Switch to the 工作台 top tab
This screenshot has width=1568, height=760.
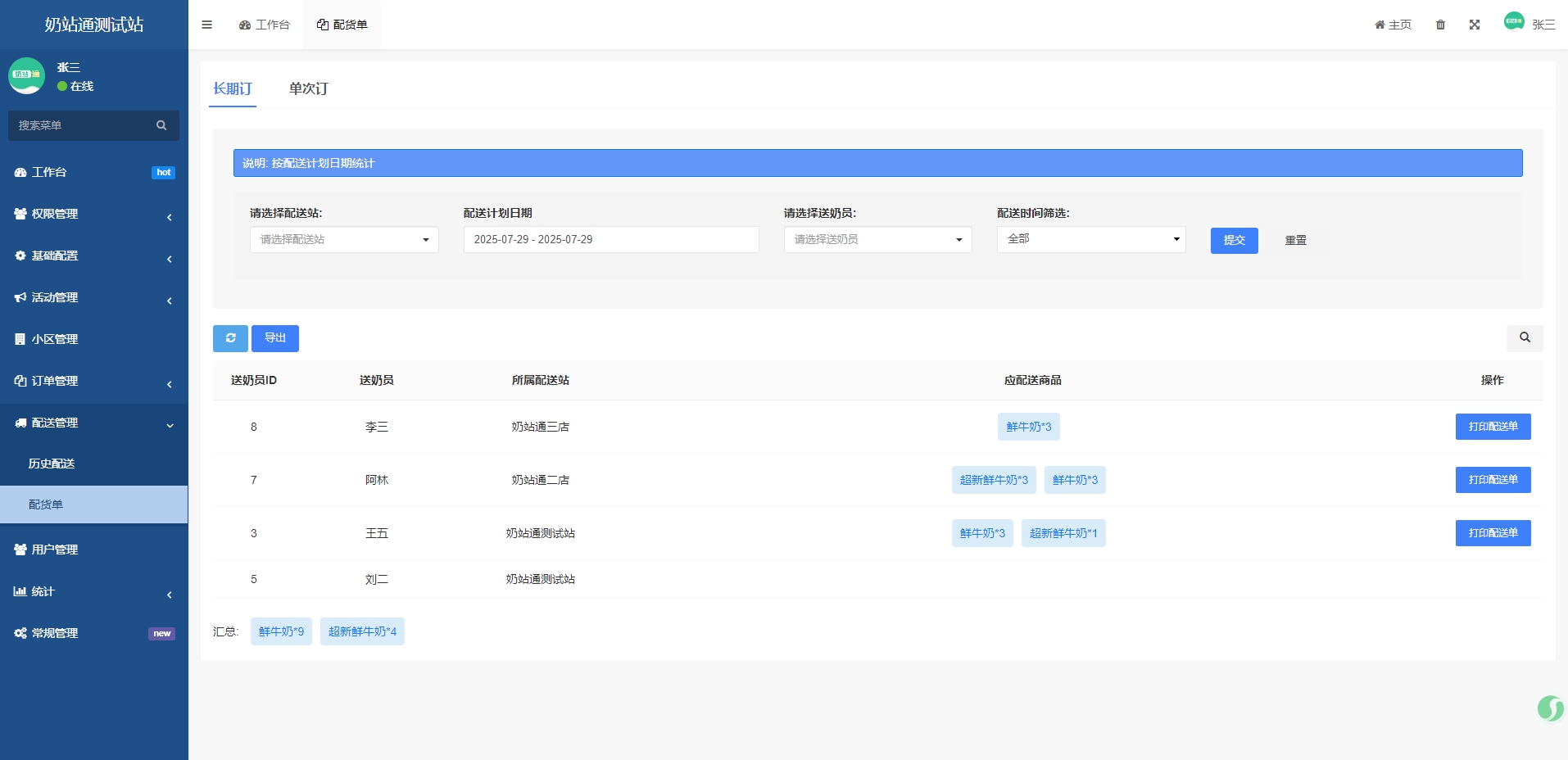coord(265,25)
